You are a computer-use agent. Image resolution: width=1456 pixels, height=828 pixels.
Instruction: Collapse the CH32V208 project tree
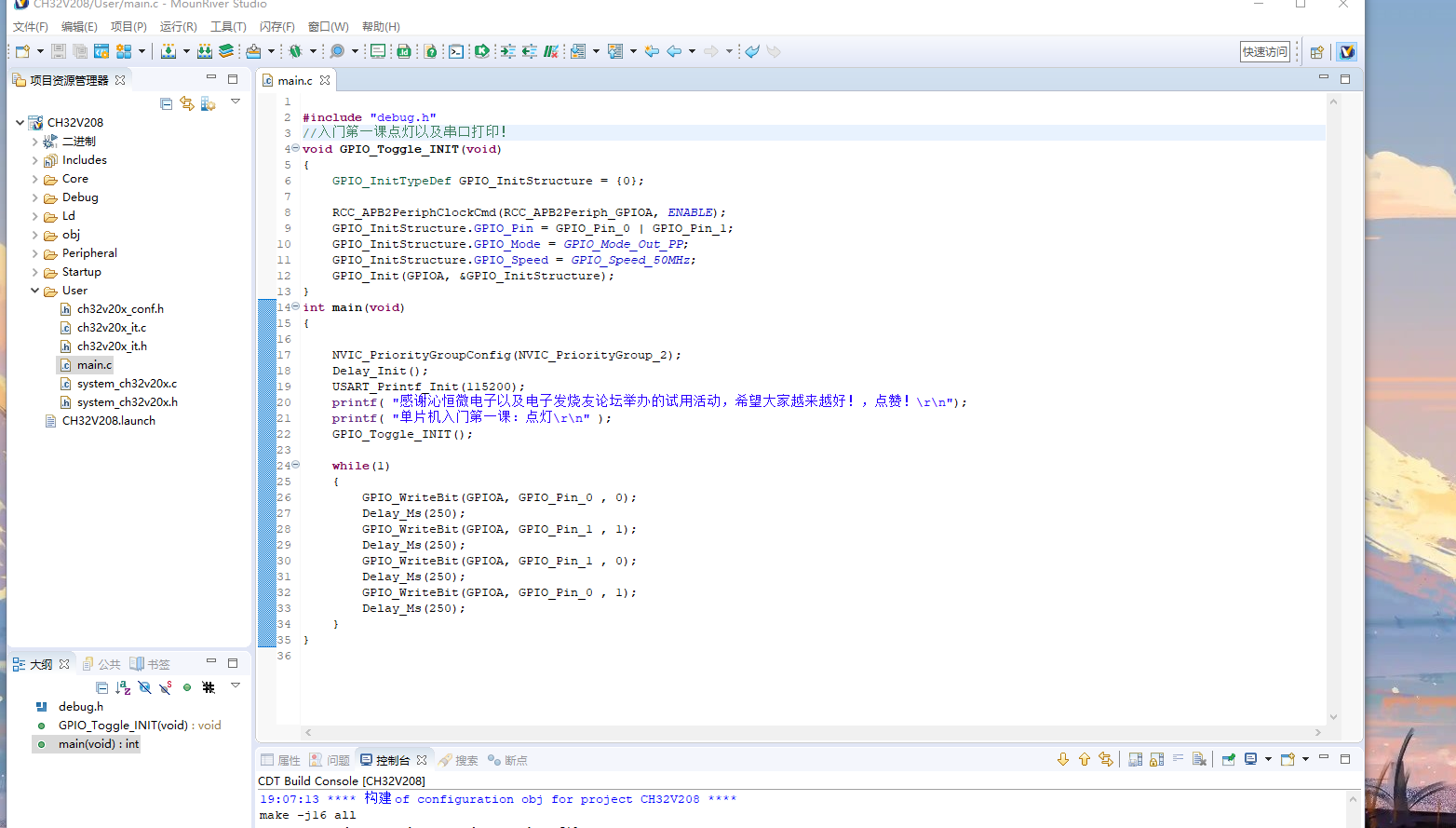pyautogui.click(x=20, y=122)
